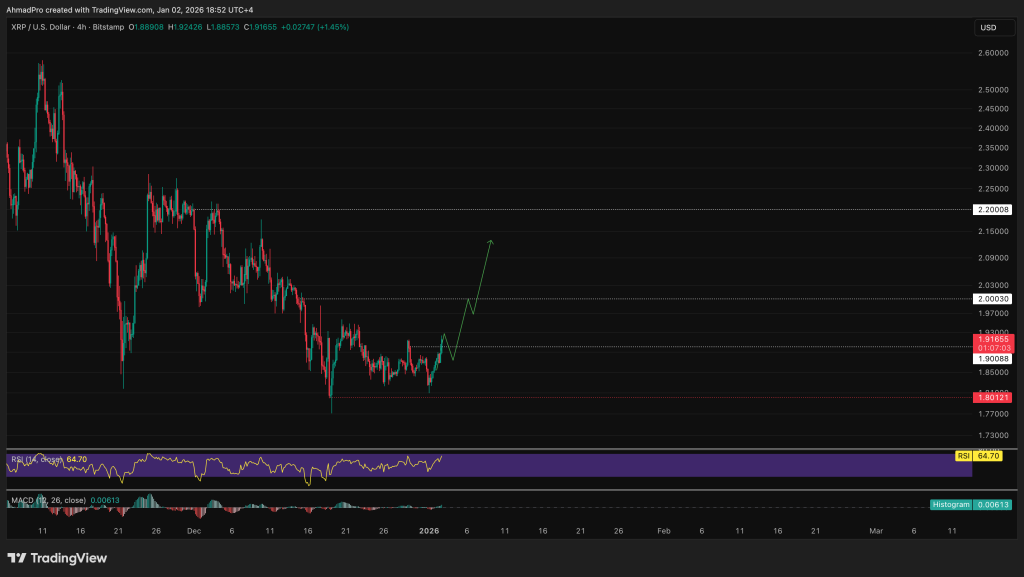Screen dimensions: 1024x577
Task: Select the red 1.91655 current price label
Action: 994,339
